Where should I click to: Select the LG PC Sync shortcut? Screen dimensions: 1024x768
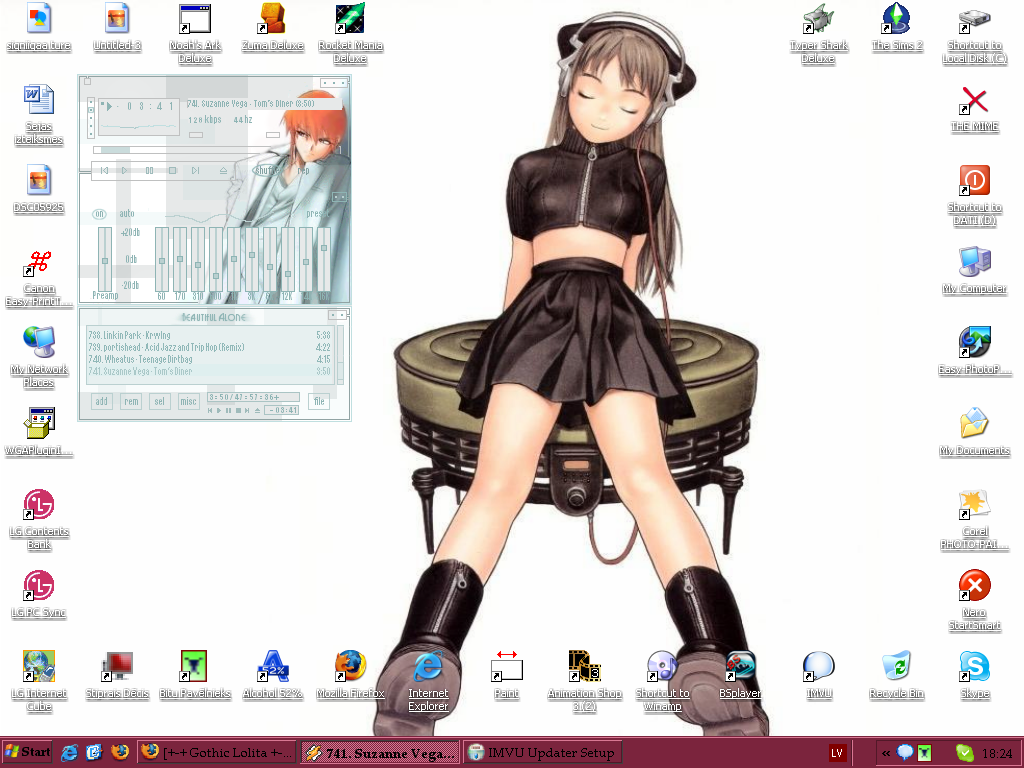point(39,594)
